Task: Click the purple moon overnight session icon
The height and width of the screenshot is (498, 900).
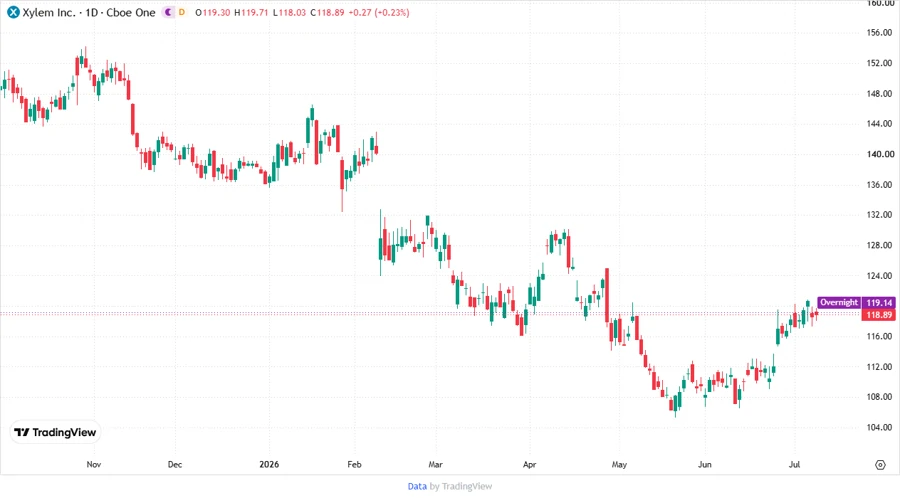Action: 168,12
